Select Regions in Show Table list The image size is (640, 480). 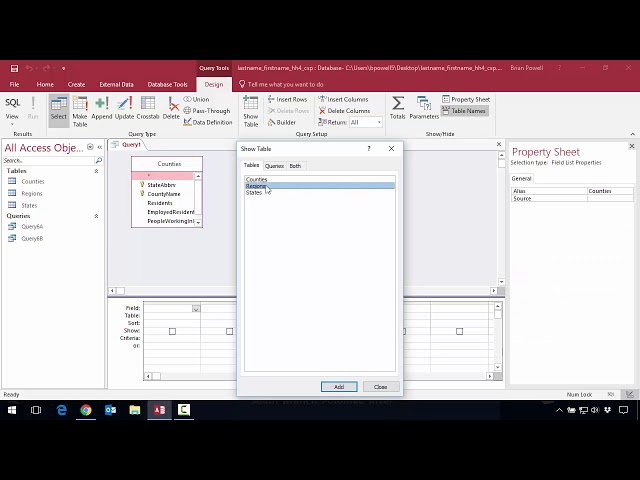[x=320, y=186]
